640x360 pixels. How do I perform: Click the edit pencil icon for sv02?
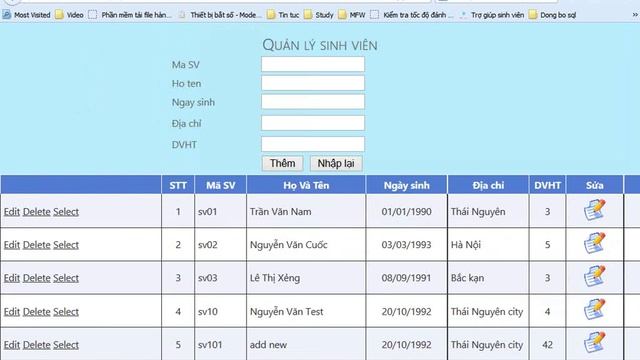595,243
